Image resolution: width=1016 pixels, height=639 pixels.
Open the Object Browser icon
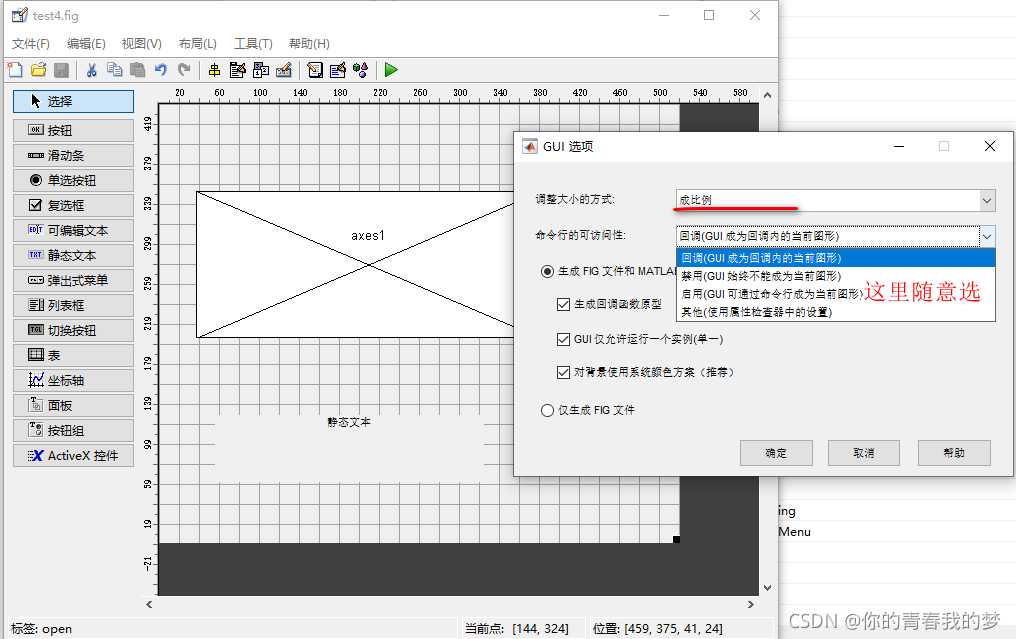[x=361, y=70]
